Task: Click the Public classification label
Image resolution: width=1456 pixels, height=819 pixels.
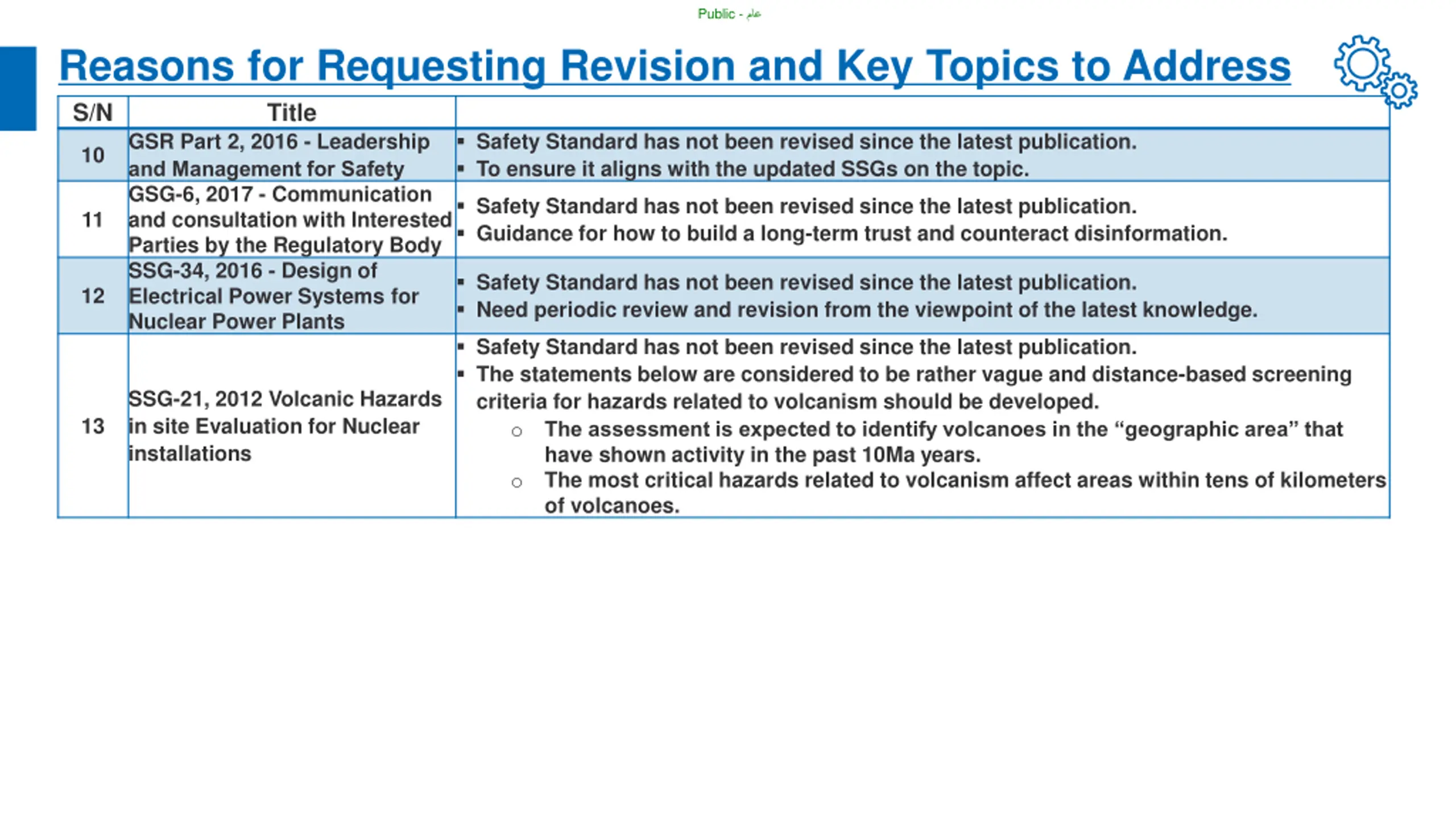Action: coord(729,14)
